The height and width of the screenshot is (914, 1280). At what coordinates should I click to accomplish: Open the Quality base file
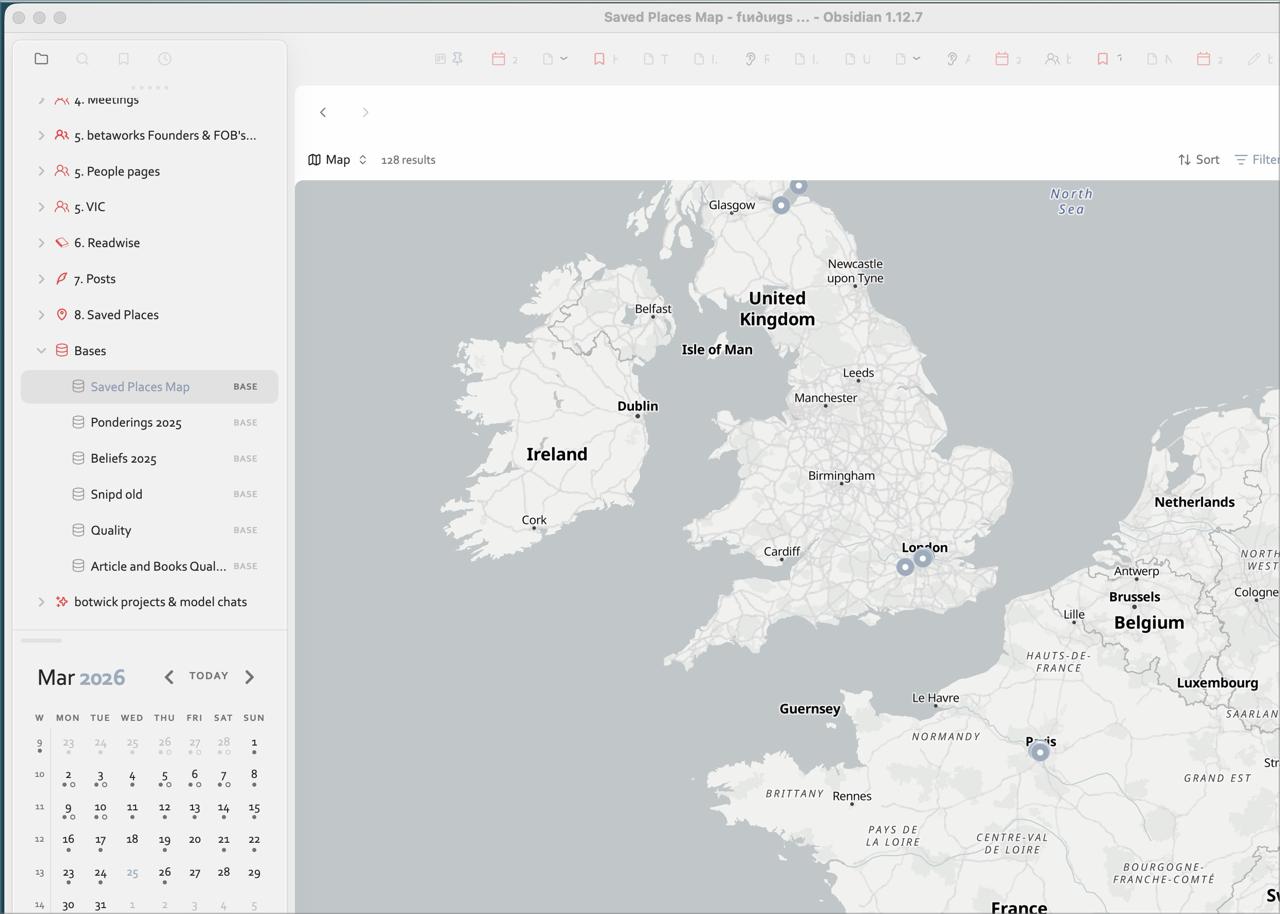point(111,531)
